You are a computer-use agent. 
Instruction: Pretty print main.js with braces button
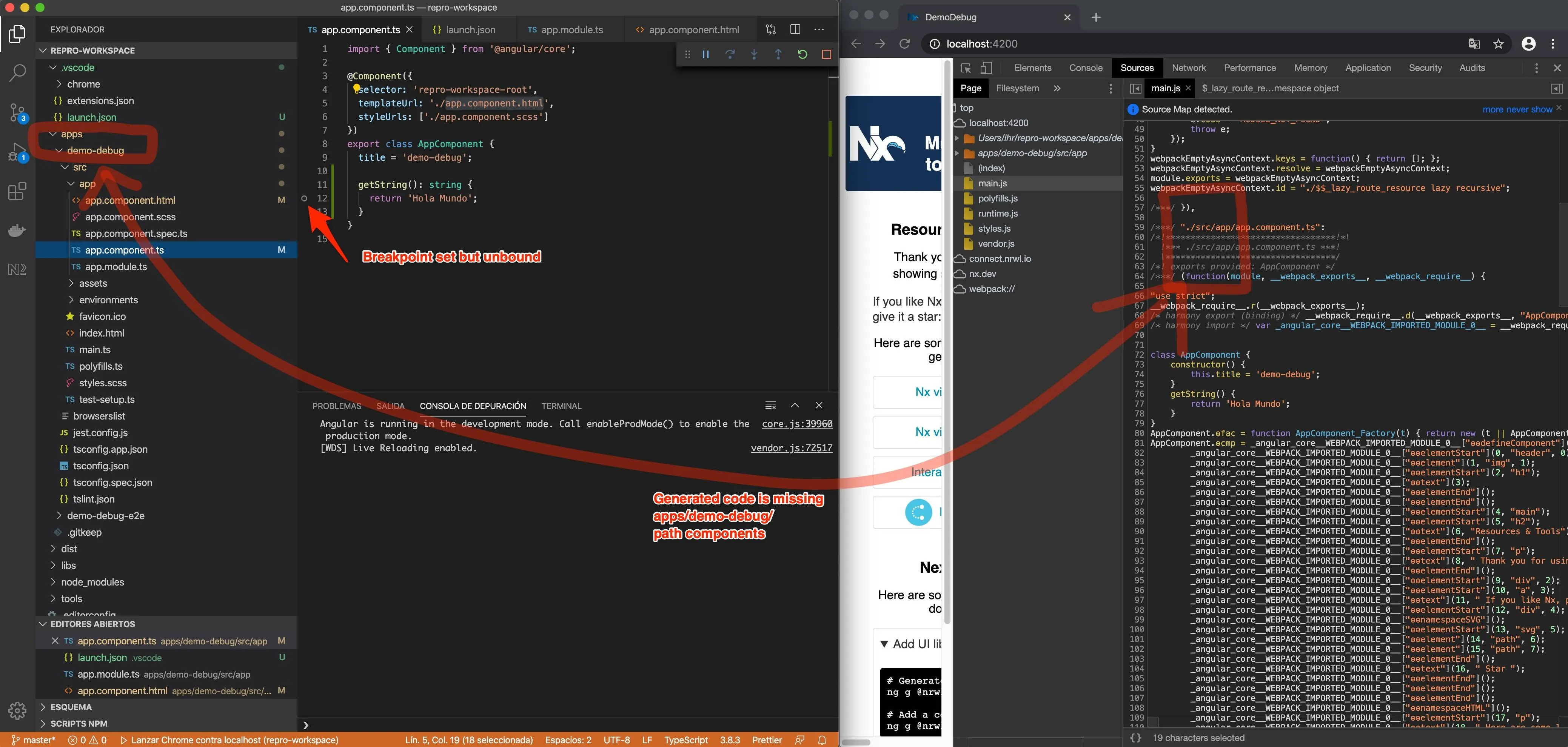tap(1135, 738)
